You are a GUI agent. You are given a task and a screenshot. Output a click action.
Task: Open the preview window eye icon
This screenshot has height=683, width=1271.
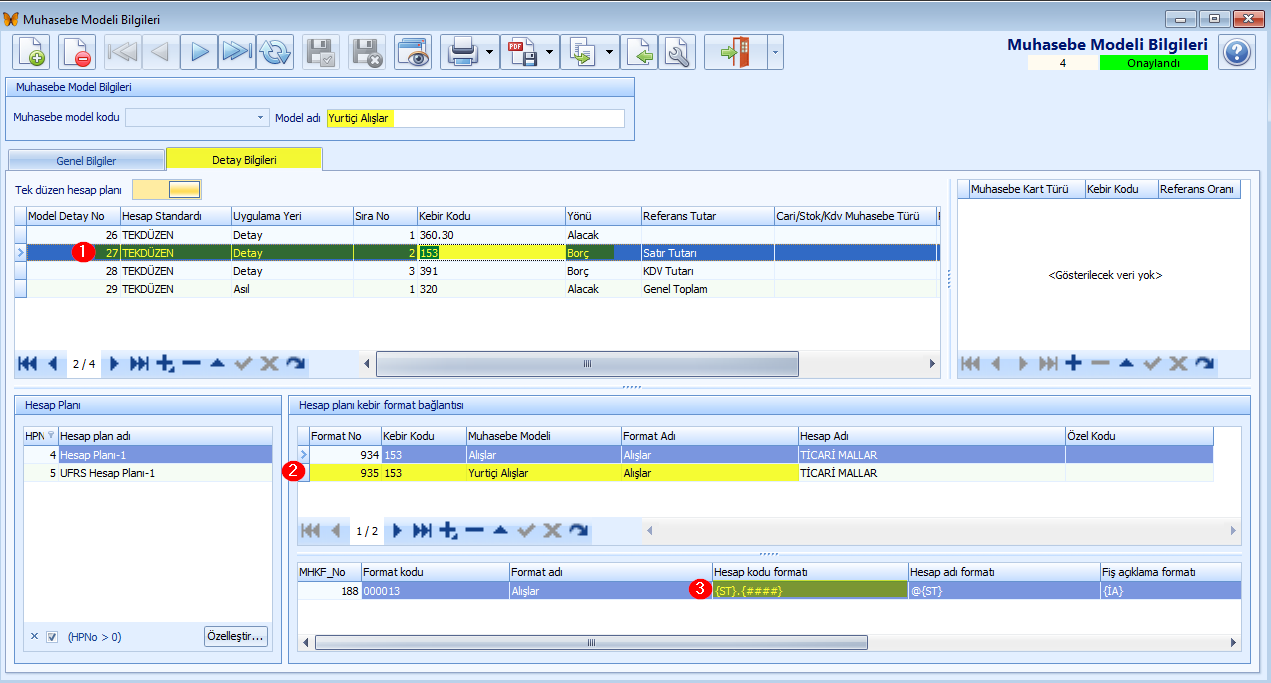tap(412, 53)
